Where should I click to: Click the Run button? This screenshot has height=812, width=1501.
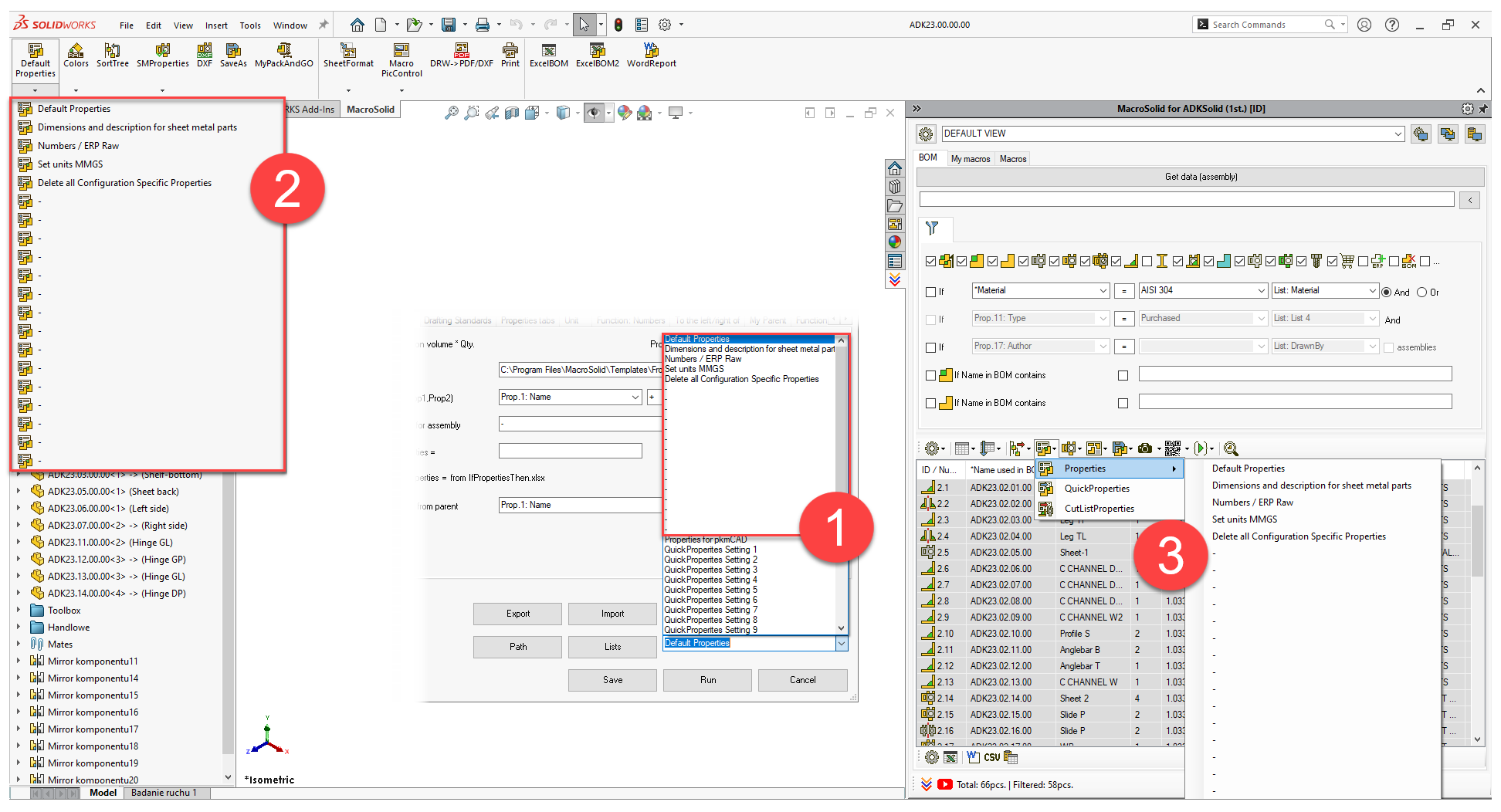(708, 680)
